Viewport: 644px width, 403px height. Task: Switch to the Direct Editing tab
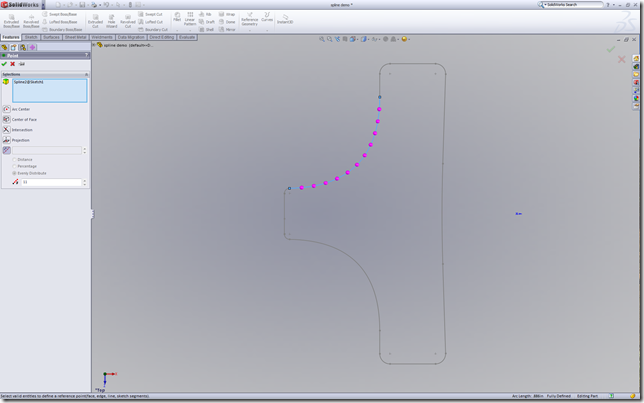pyautogui.click(x=161, y=37)
